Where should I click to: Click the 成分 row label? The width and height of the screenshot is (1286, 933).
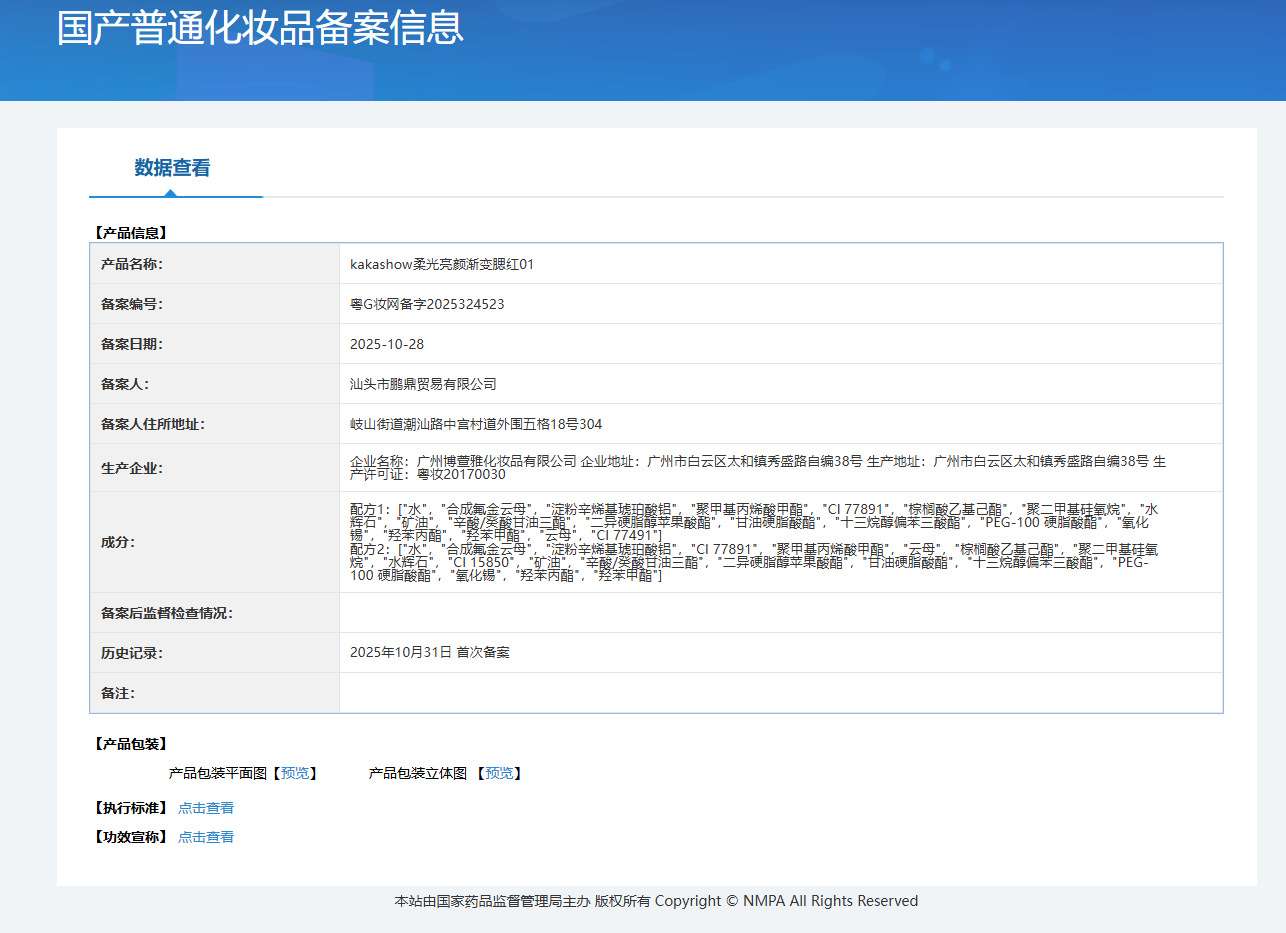coord(118,542)
